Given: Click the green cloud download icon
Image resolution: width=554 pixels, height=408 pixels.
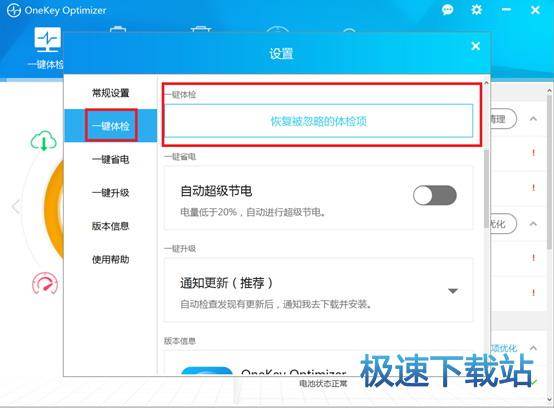Looking at the screenshot, I should pyautogui.click(x=43, y=140).
